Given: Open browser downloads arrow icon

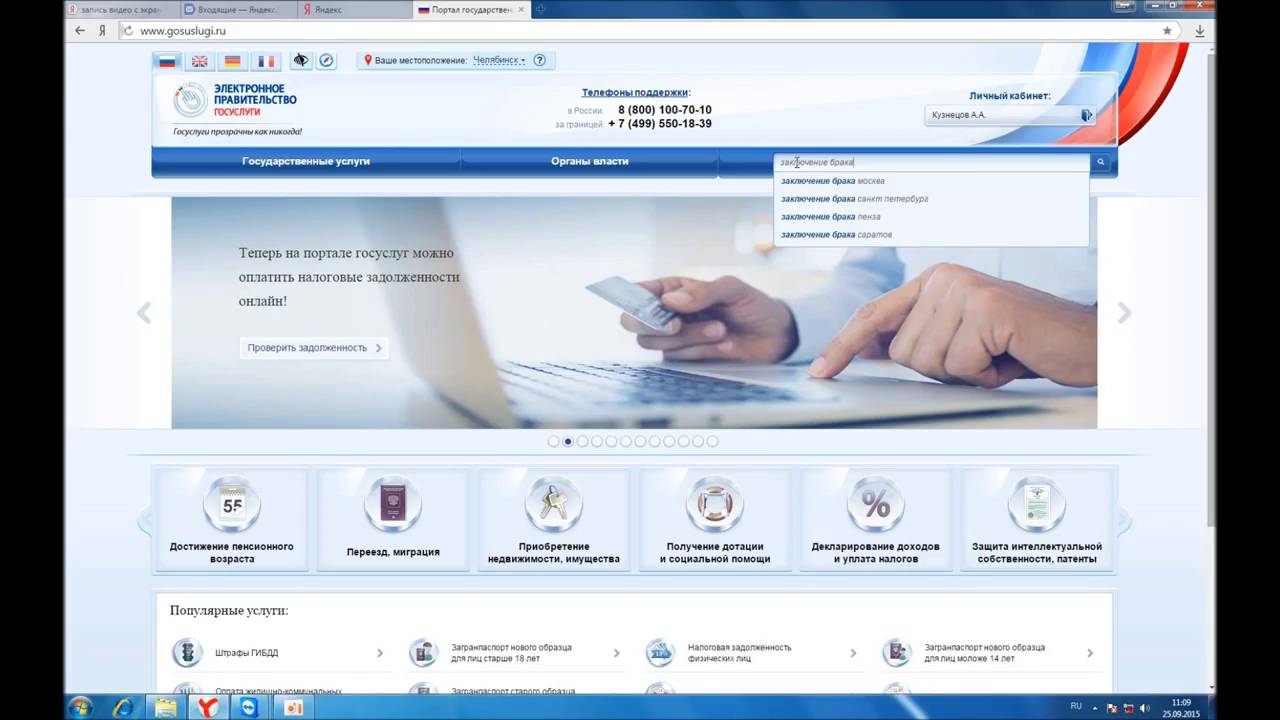Looking at the screenshot, I should click(x=1199, y=31).
